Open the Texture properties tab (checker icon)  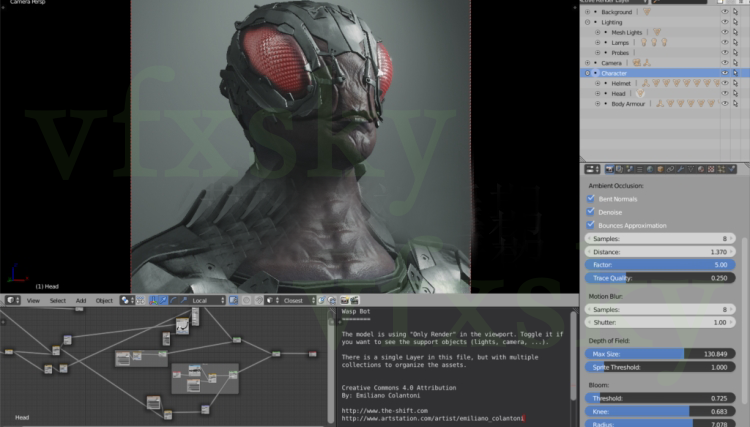[711, 169]
